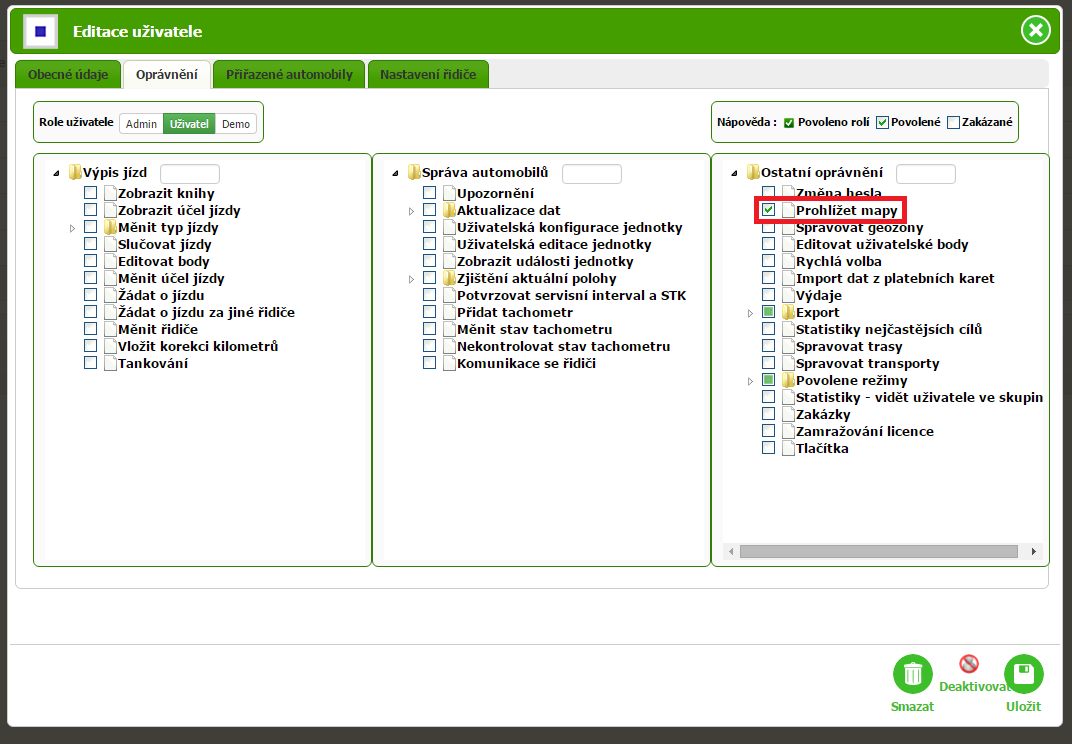This screenshot has height=744, width=1072.
Task: Uncheck the Prohlížet mapy checkbox
Action: [768, 210]
